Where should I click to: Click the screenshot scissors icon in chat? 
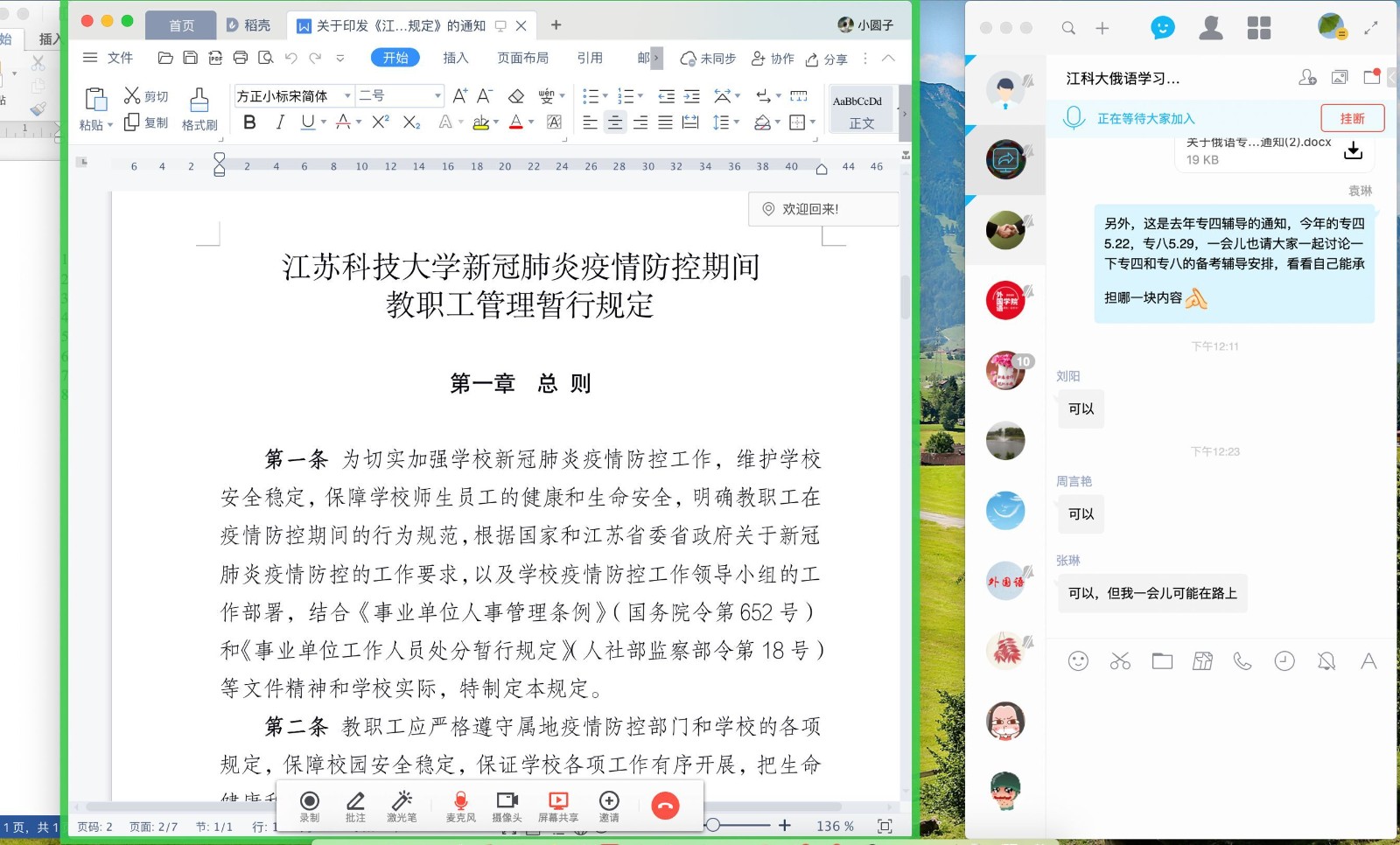1120,661
